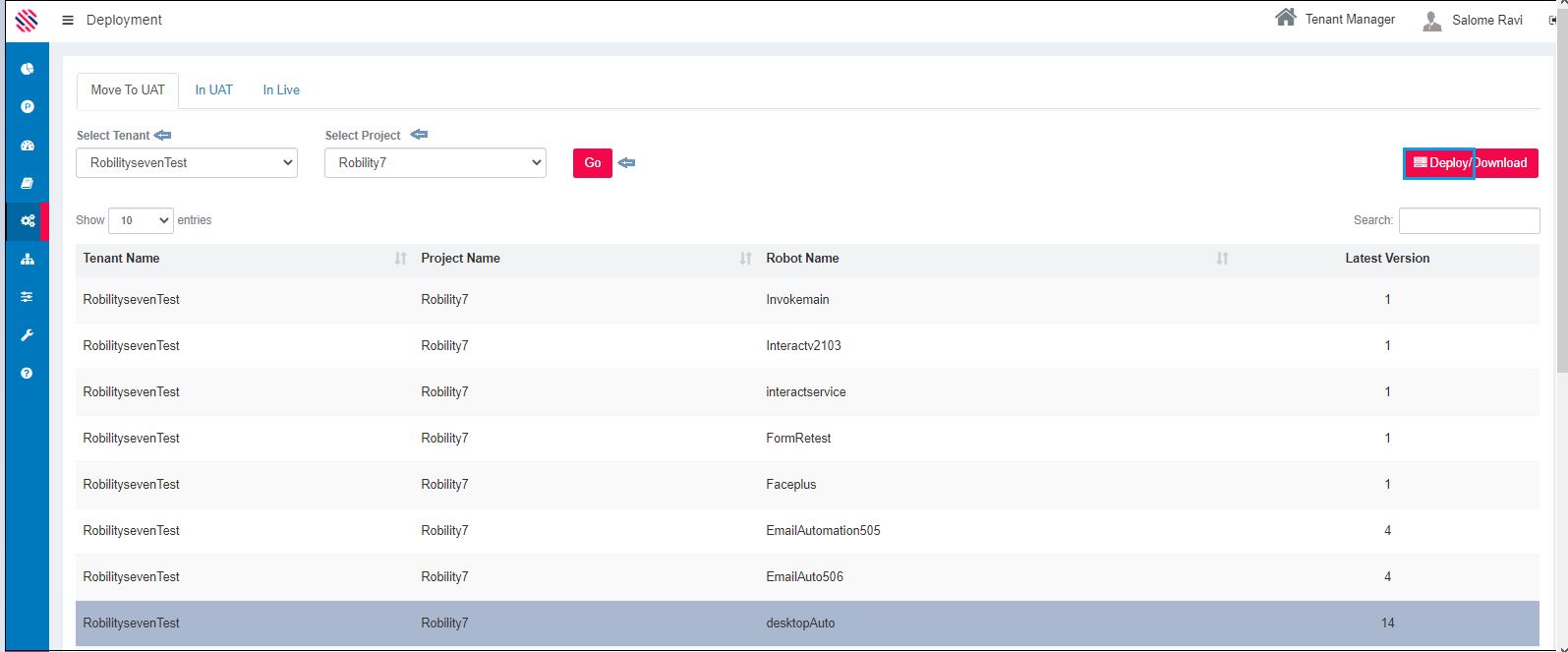Screen dimensions: 1568x652
Task: Switch to the In UAT tab
Action: [x=213, y=89]
